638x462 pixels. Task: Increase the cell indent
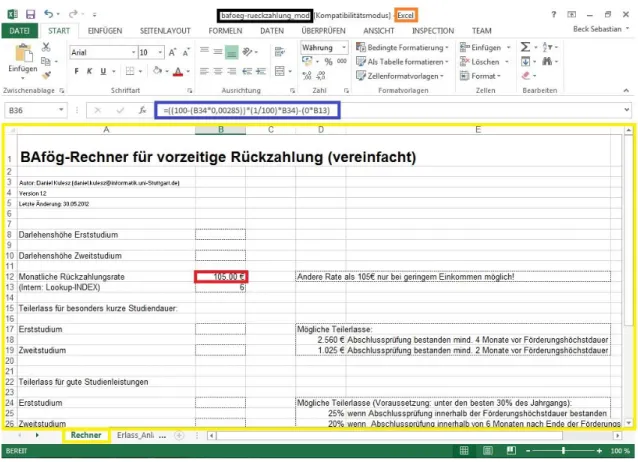261,72
